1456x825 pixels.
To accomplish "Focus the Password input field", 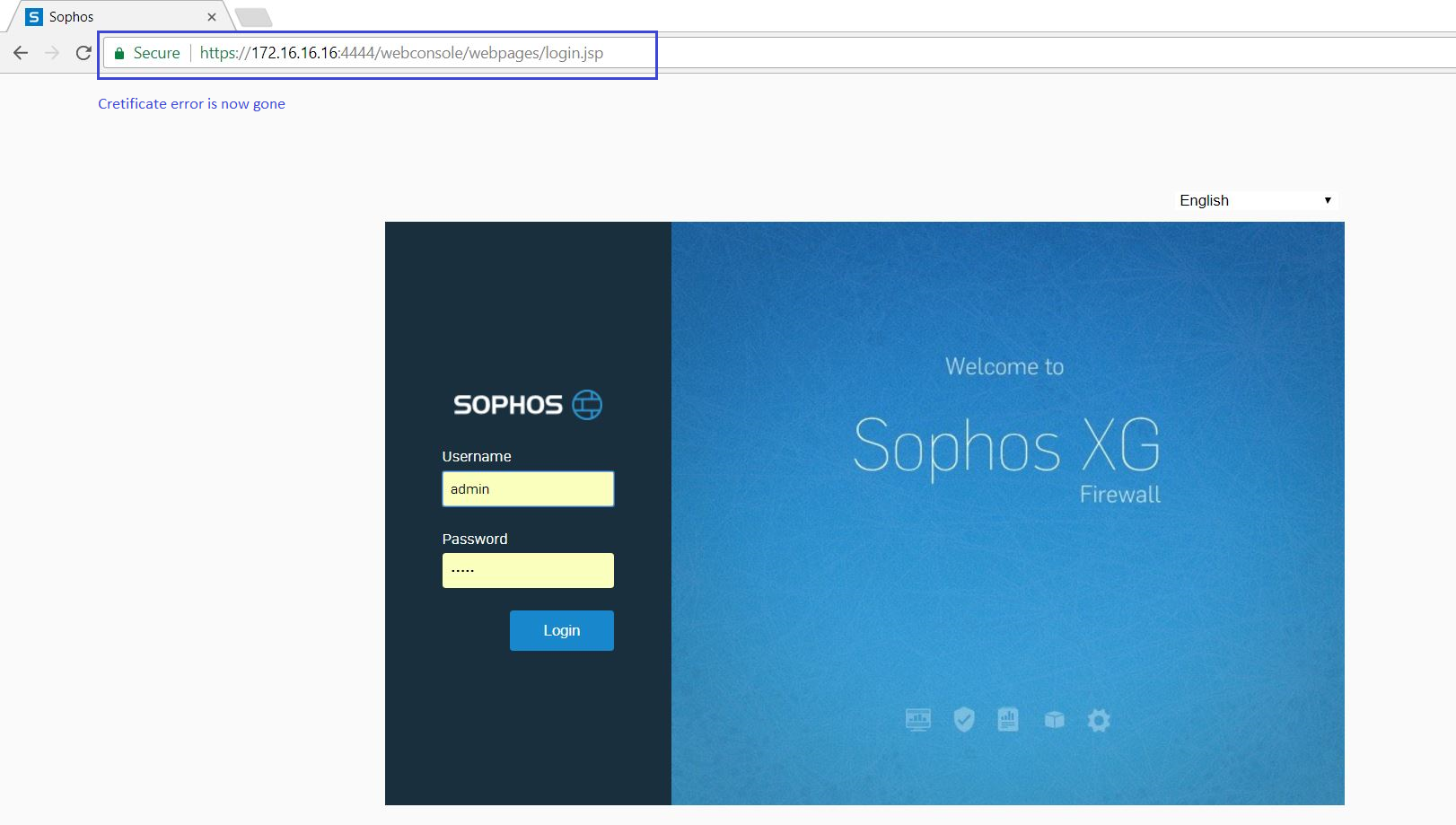I will 528,571.
